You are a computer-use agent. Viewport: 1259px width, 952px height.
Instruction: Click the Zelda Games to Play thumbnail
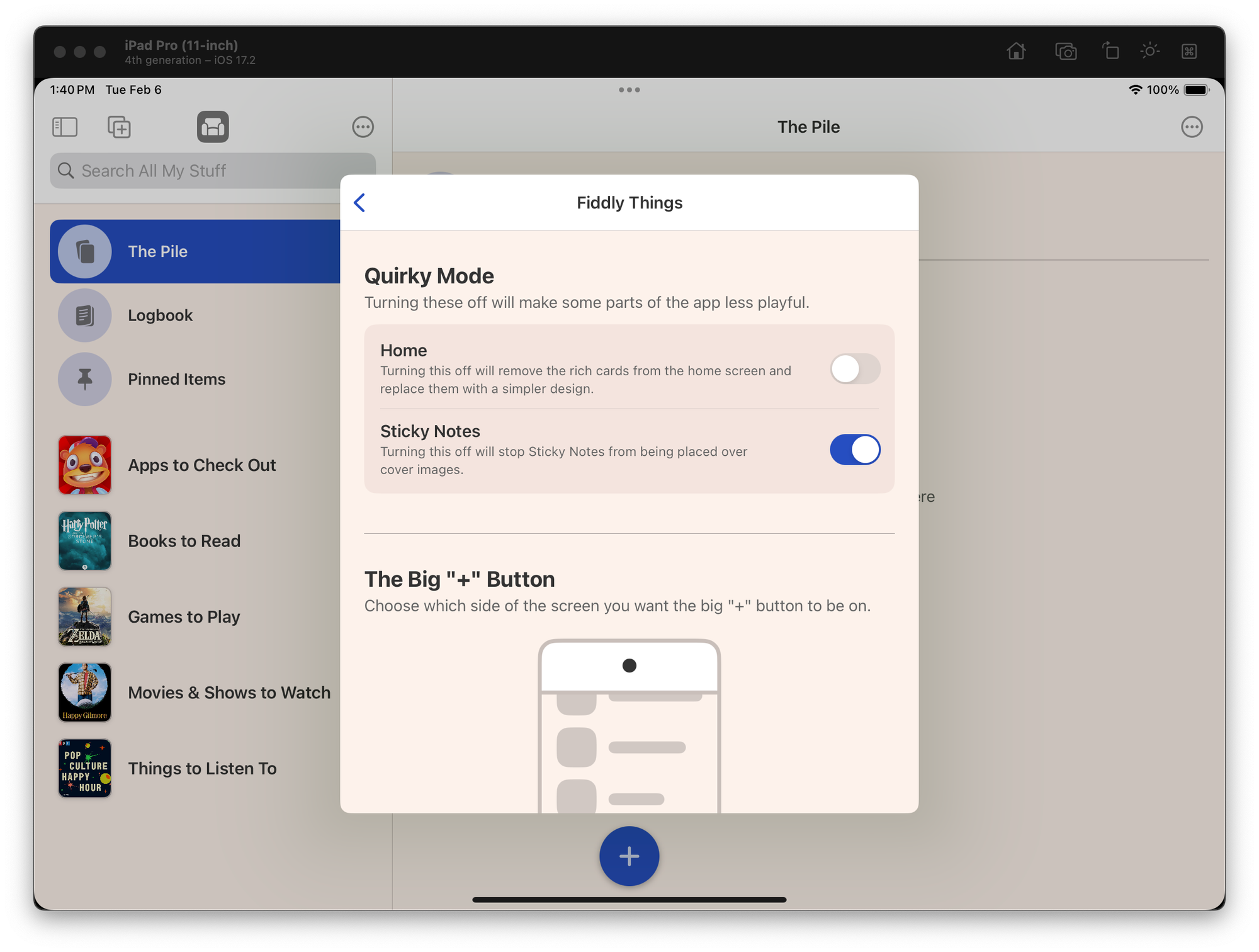(x=85, y=616)
